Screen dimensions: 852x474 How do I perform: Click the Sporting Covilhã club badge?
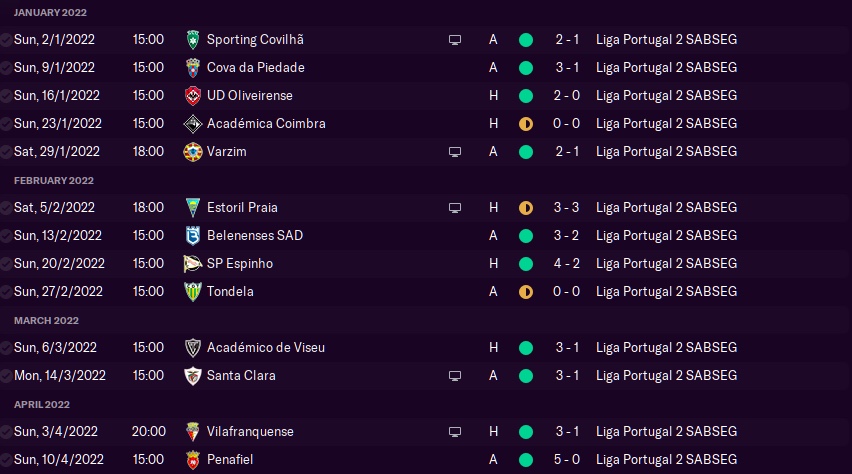[194, 40]
